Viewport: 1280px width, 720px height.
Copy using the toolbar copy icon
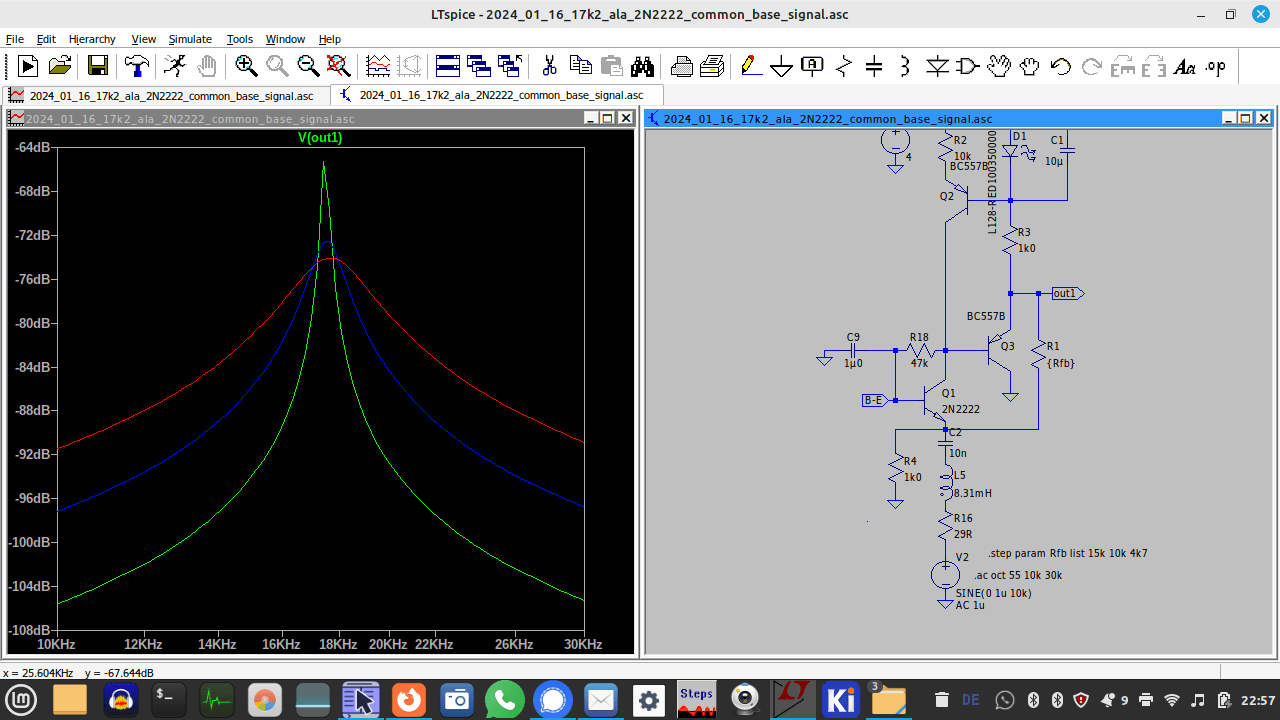(581, 66)
